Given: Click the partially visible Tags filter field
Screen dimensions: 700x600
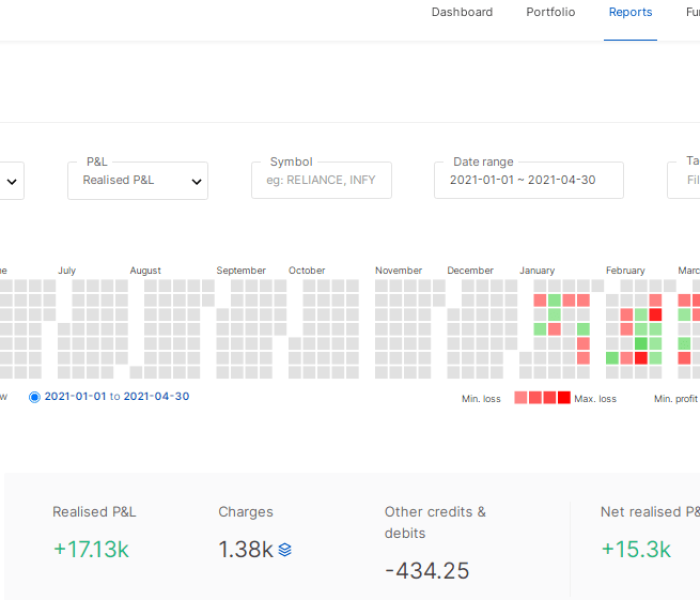Looking at the screenshot, I should pos(685,181).
